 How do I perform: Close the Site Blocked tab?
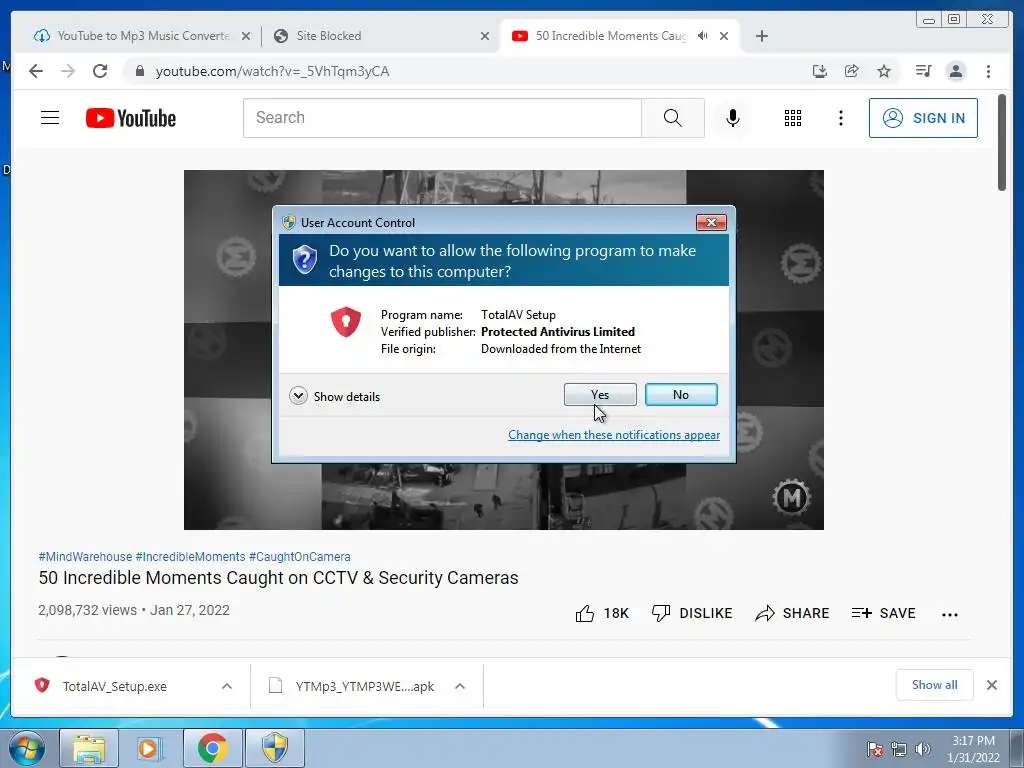485,36
